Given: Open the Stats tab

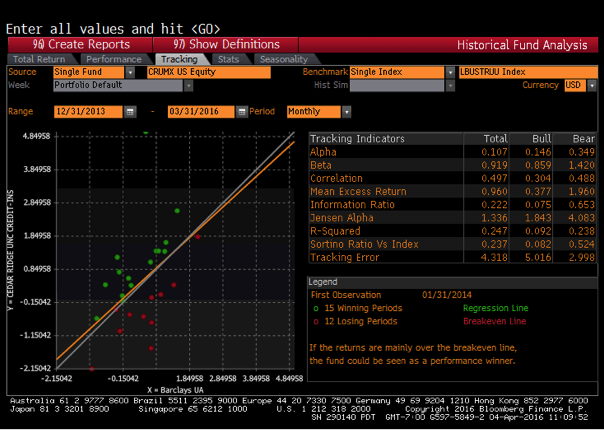Looking at the screenshot, I should (229, 59).
